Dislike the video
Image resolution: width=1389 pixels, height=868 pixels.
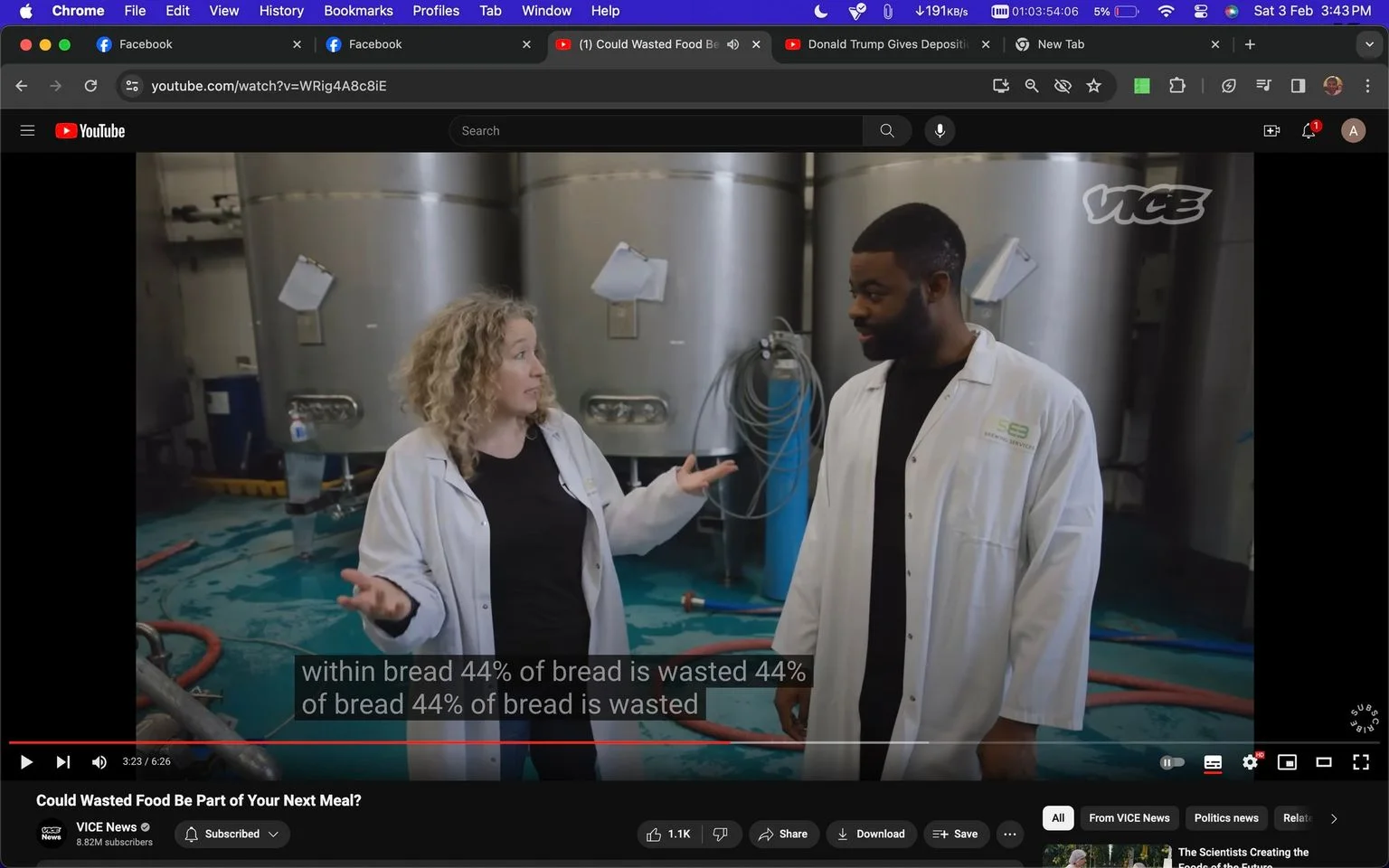(721, 834)
